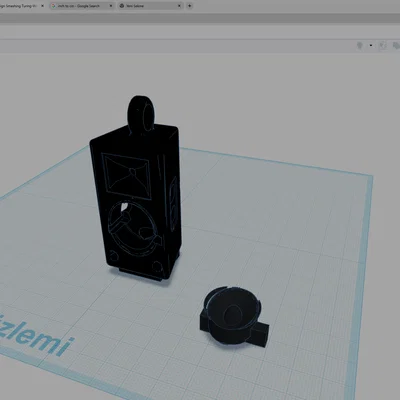Open a new browser tab with plus button
400x400 pixels.
pyautogui.click(x=189, y=6)
